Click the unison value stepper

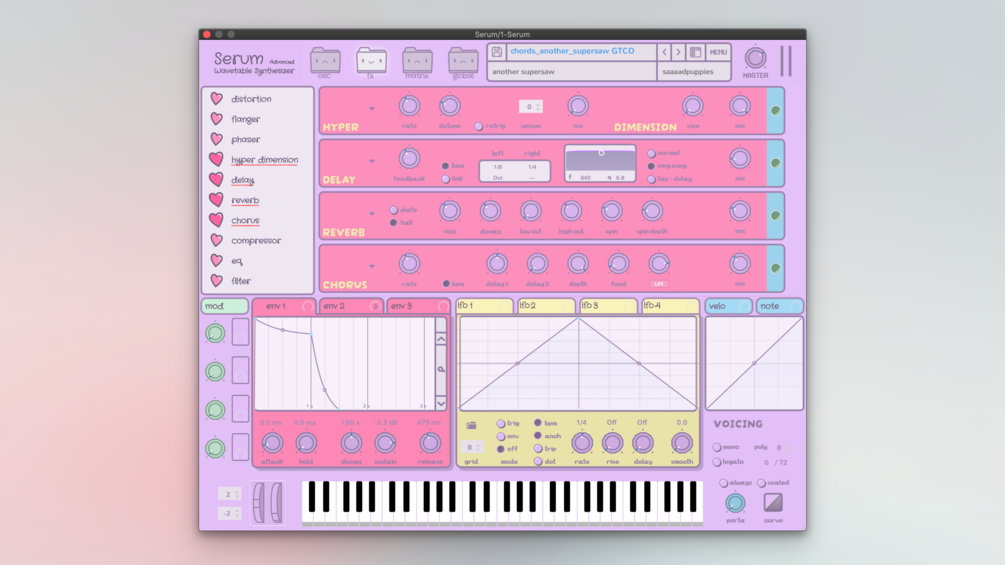coord(531,107)
